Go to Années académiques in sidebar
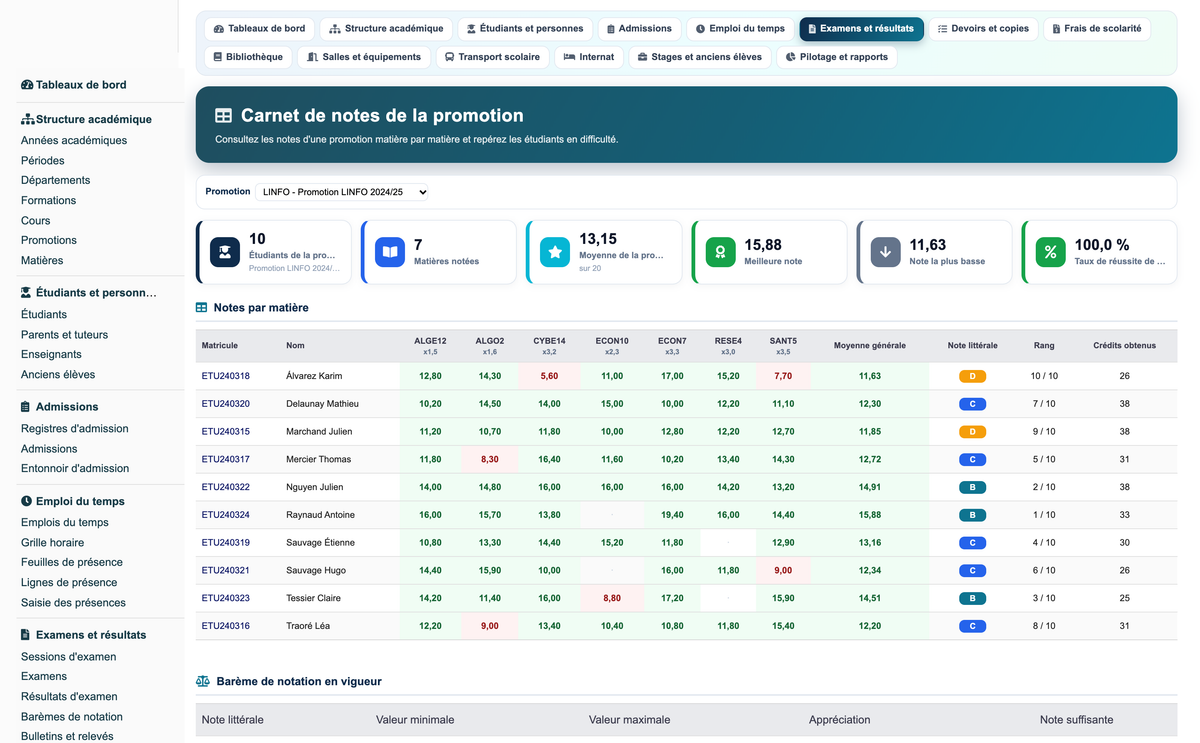 click(x=74, y=141)
